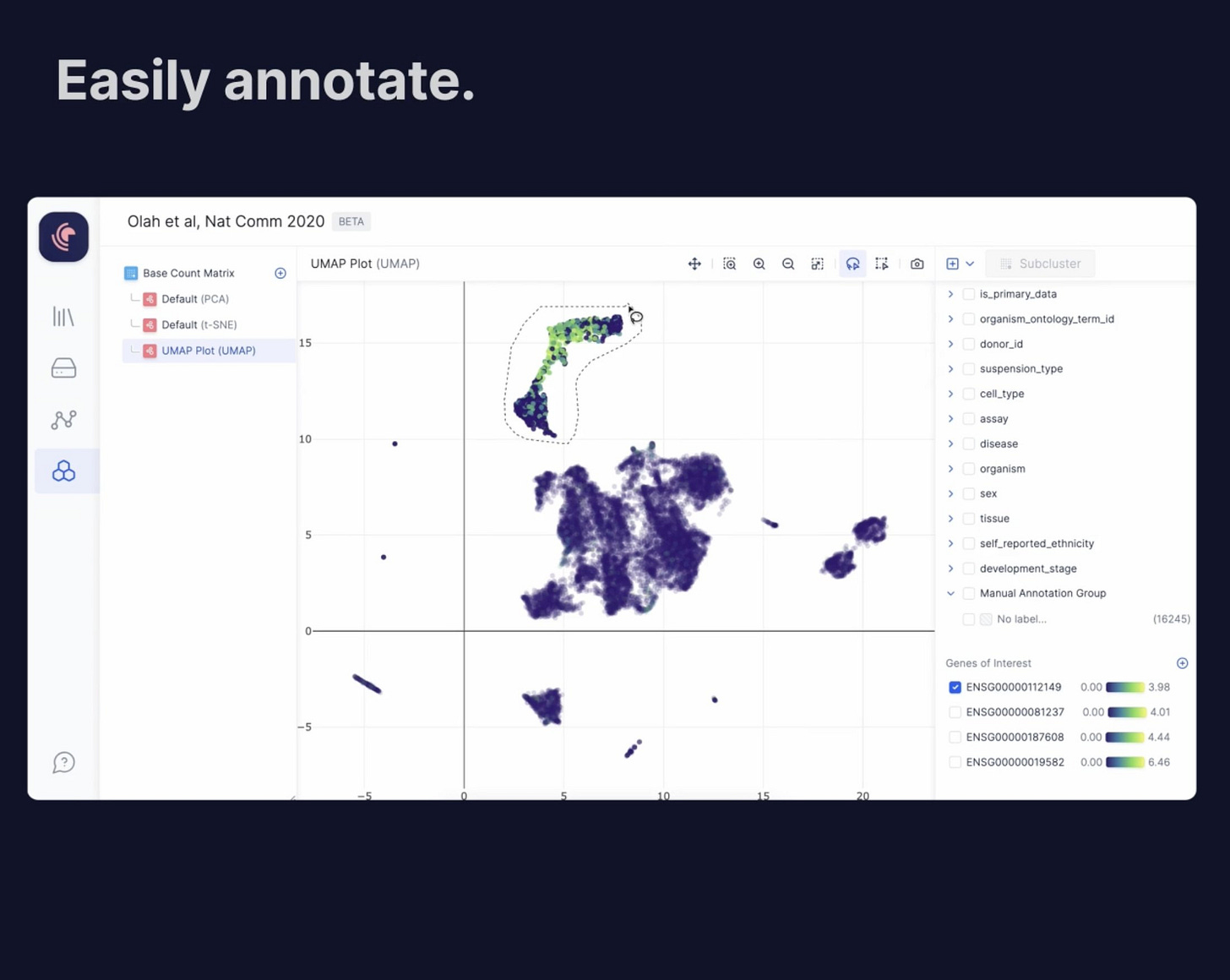
Task: Click the Subcluster button
Action: tap(1040, 264)
